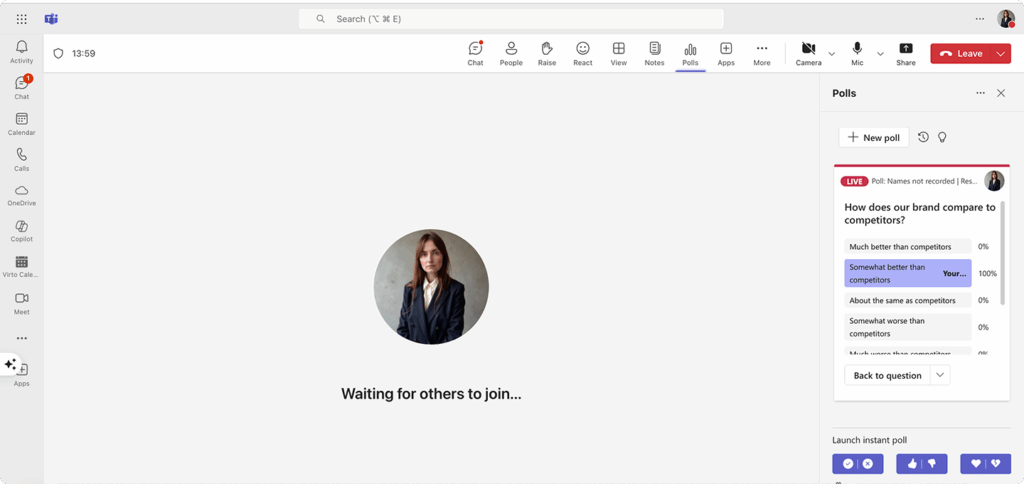Click the sparkle assistant floating icon

coord(10,364)
